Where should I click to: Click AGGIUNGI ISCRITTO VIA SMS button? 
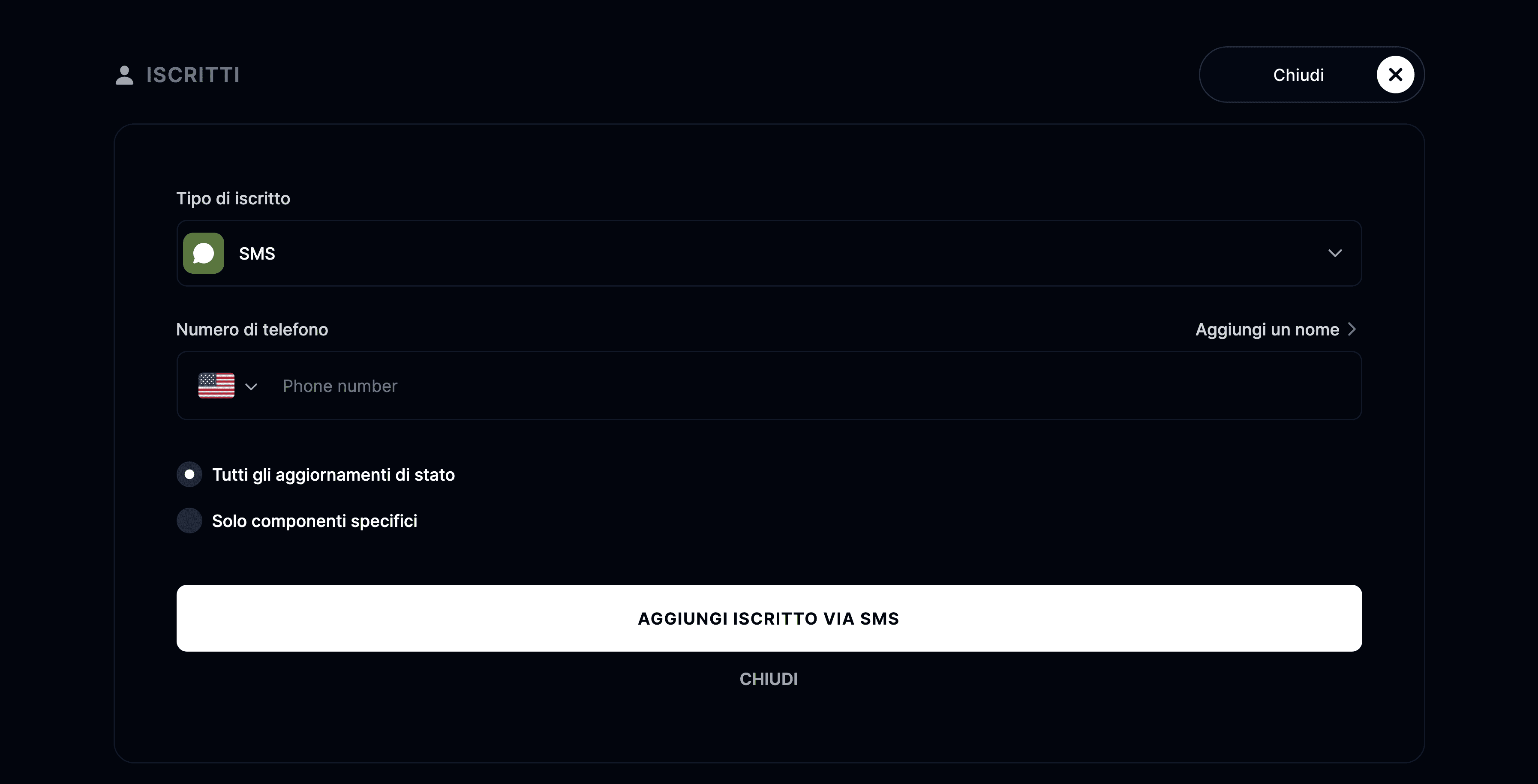[769, 618]
